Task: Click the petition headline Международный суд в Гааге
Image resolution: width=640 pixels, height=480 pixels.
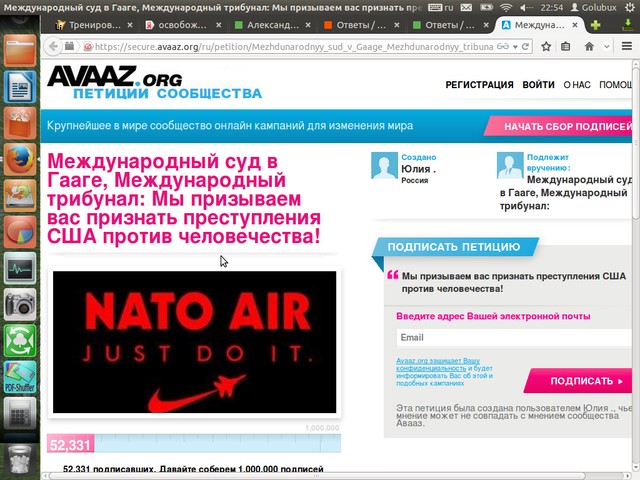Action: click(184, 198)
